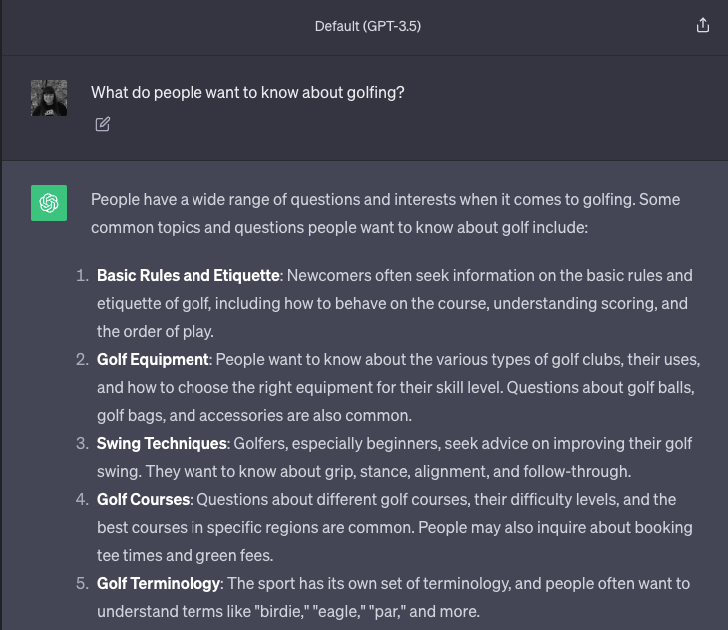Click list number 3 in the response

coord(82,443)
